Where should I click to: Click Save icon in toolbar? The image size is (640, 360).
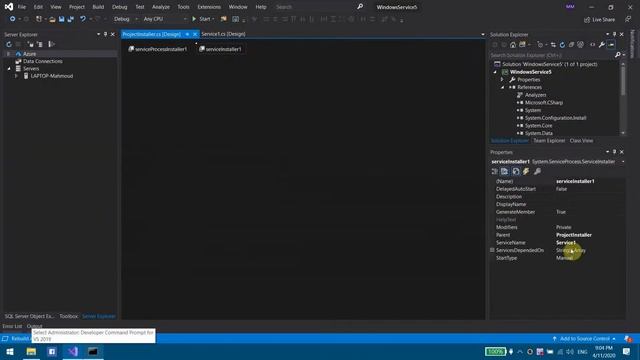pyautogui.click(x=61, y=19)
